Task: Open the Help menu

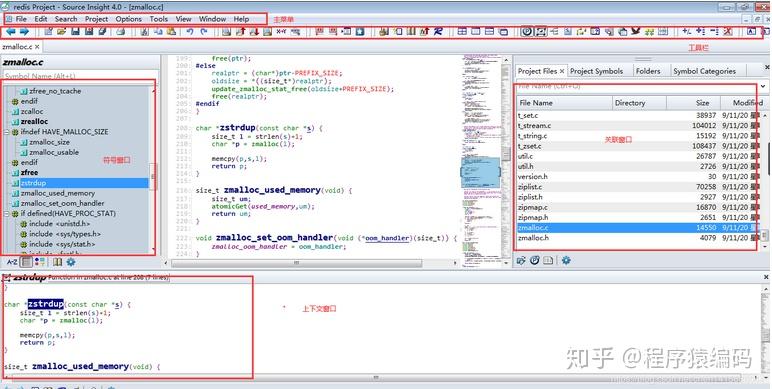Action: (241, 19)
